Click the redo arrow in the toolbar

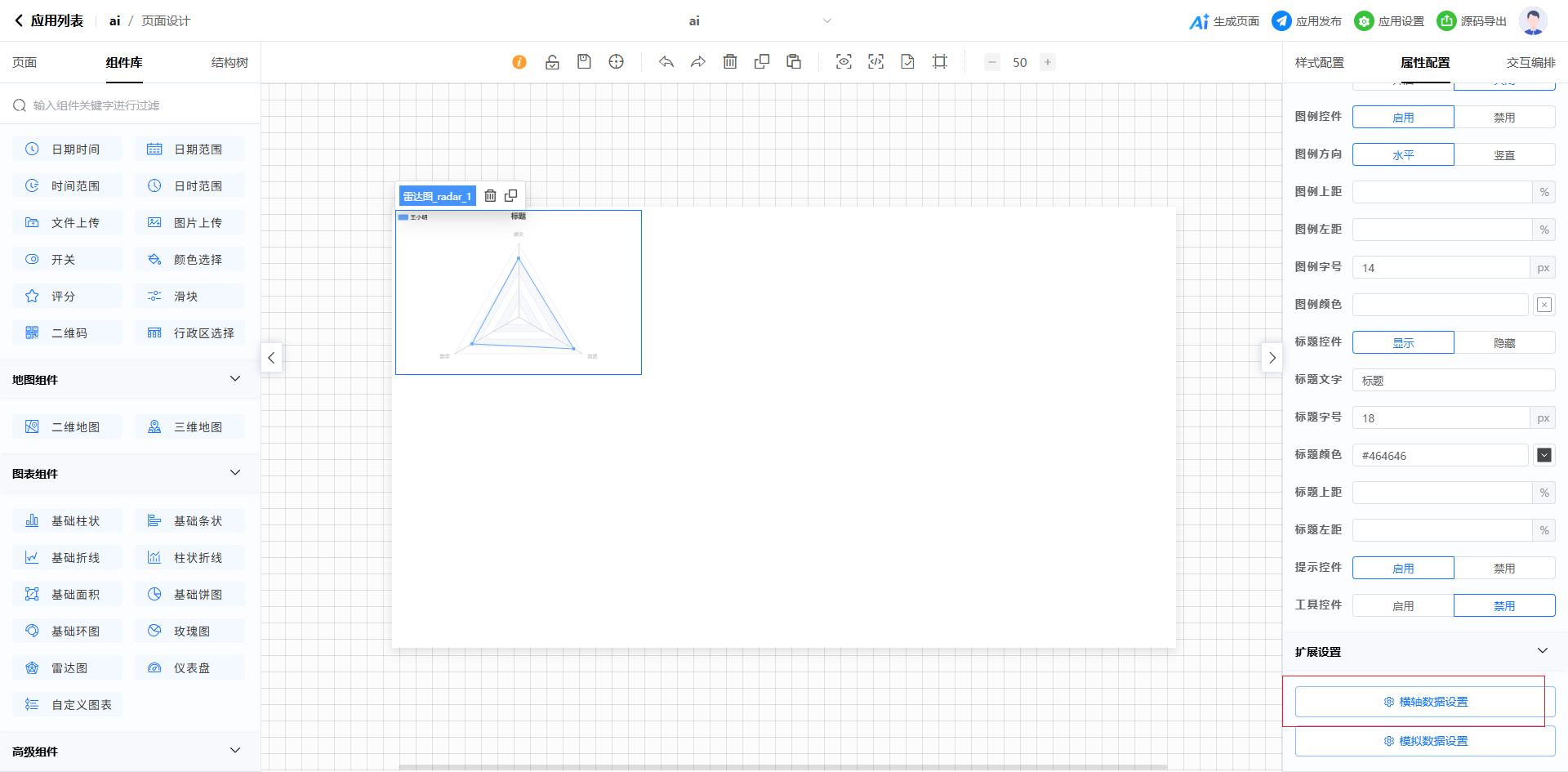click(697, 62)
